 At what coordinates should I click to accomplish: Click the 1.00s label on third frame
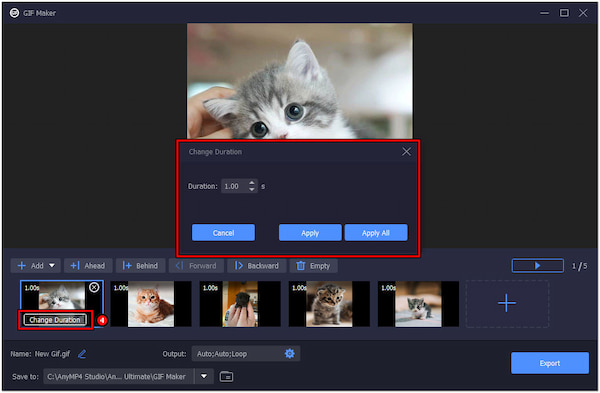pos(210,288)
